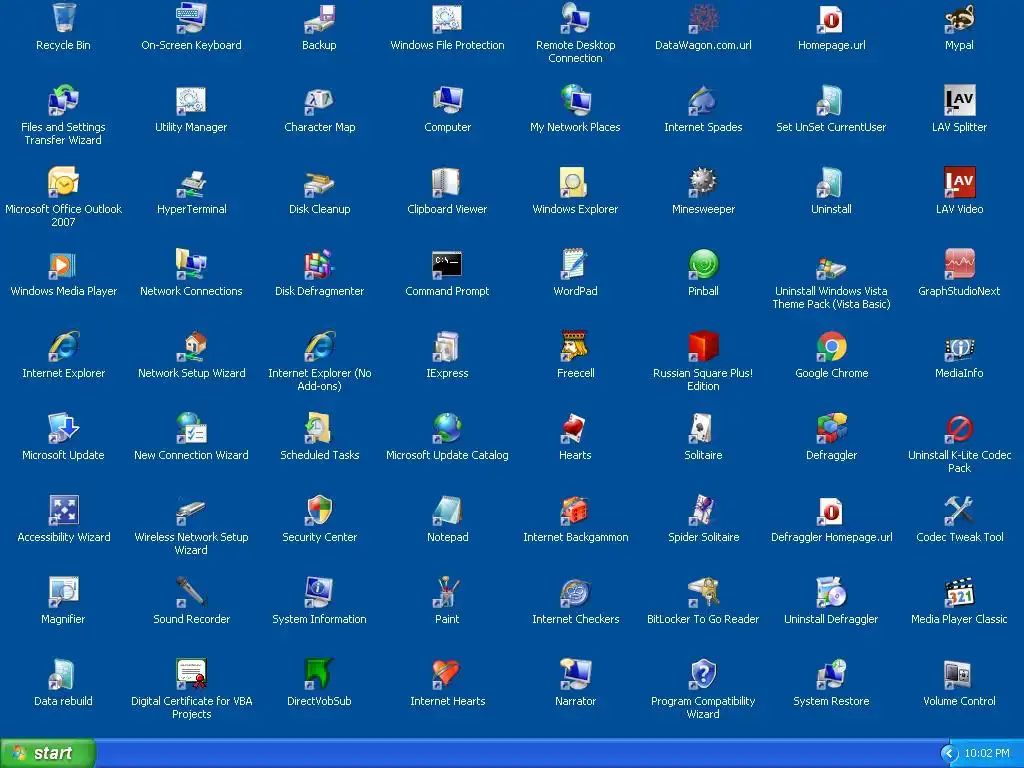Select Internet Backgammon icon
Image resolution: width=1024 pixels, height=768 pixels.
tap(575, 510)
